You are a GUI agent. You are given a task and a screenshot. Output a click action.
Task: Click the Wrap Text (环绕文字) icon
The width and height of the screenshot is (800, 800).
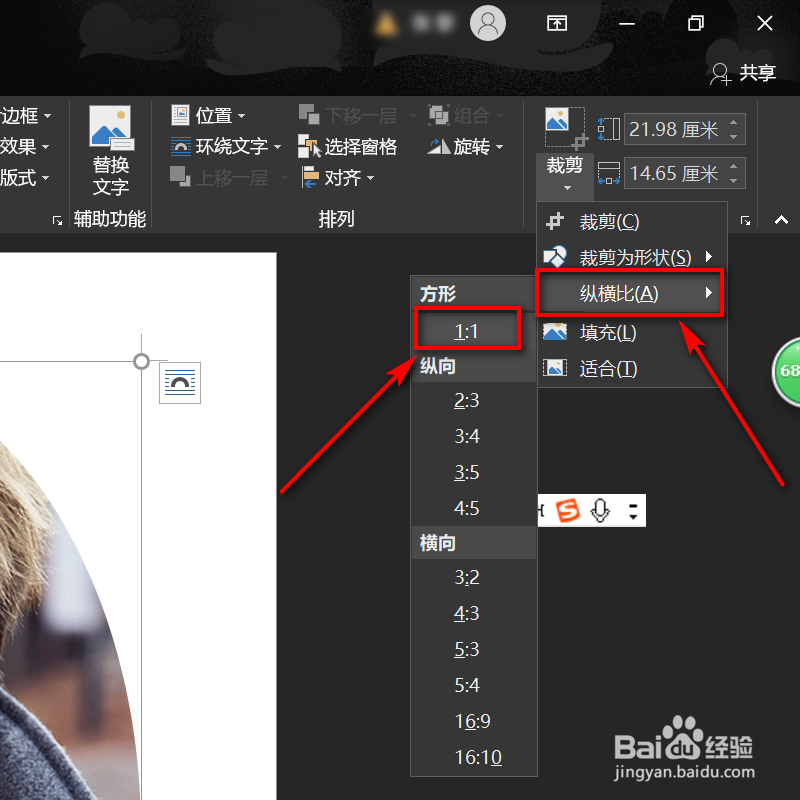pyautogui.click(x=181, y=147)
